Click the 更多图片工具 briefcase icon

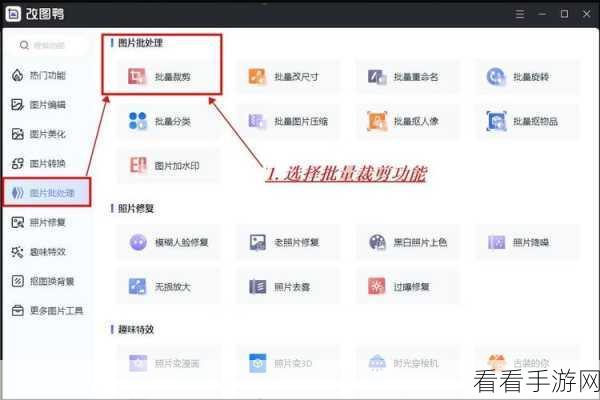point(17,310)
